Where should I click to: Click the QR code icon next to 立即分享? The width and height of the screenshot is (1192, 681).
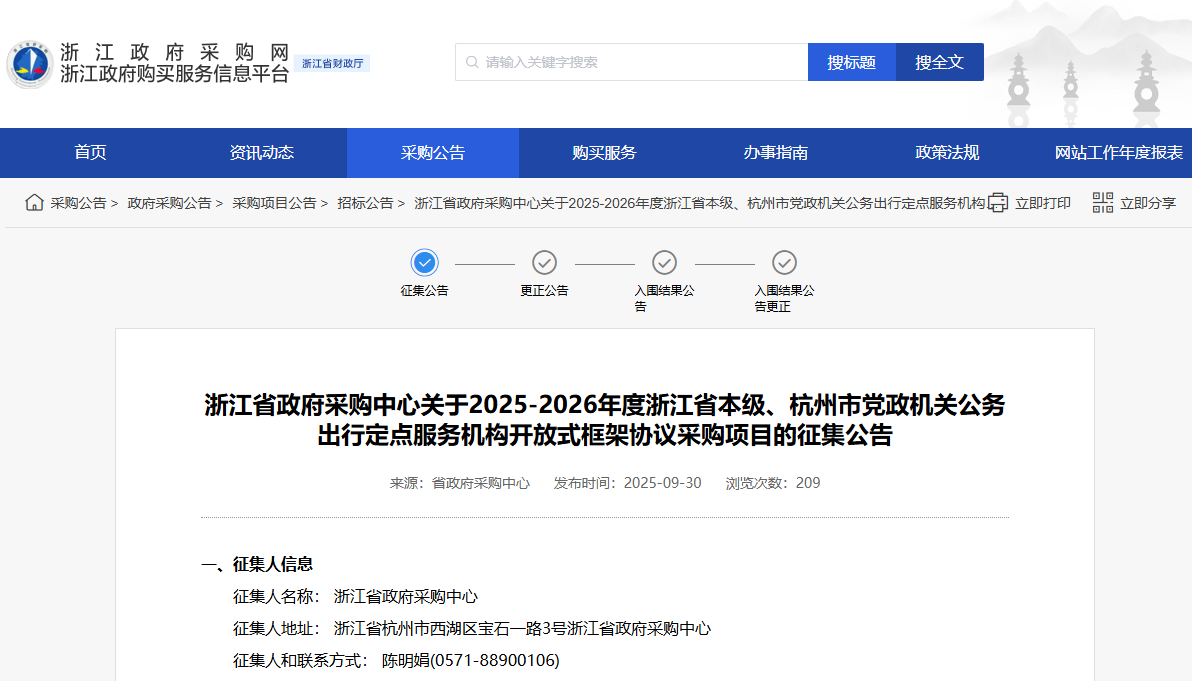coord(1102,202)
